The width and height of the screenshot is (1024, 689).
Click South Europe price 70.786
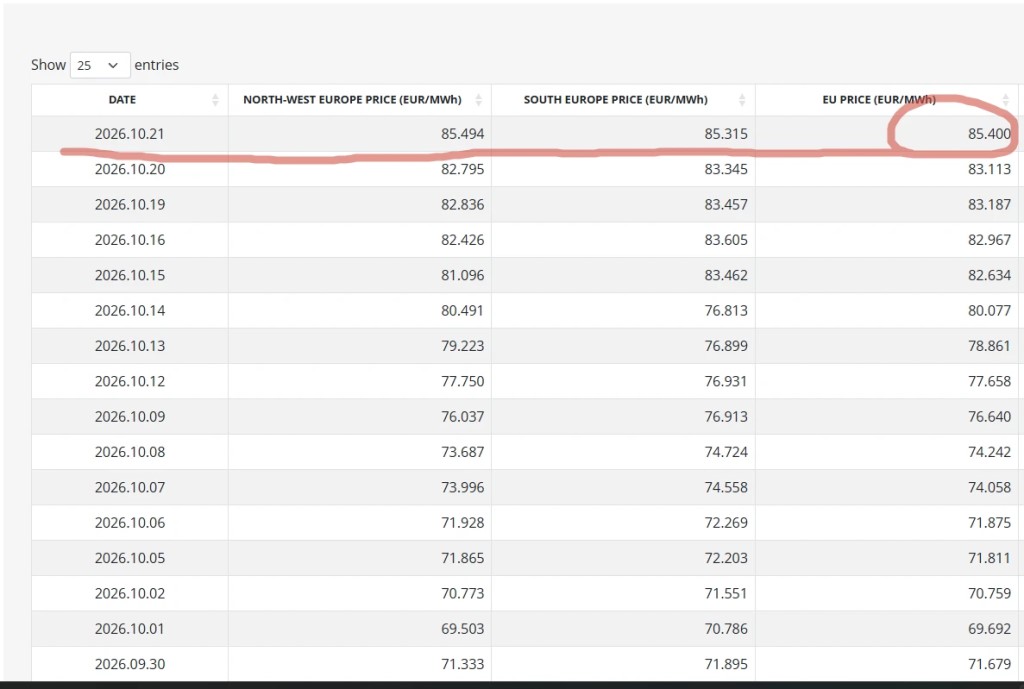coord(726,628)
